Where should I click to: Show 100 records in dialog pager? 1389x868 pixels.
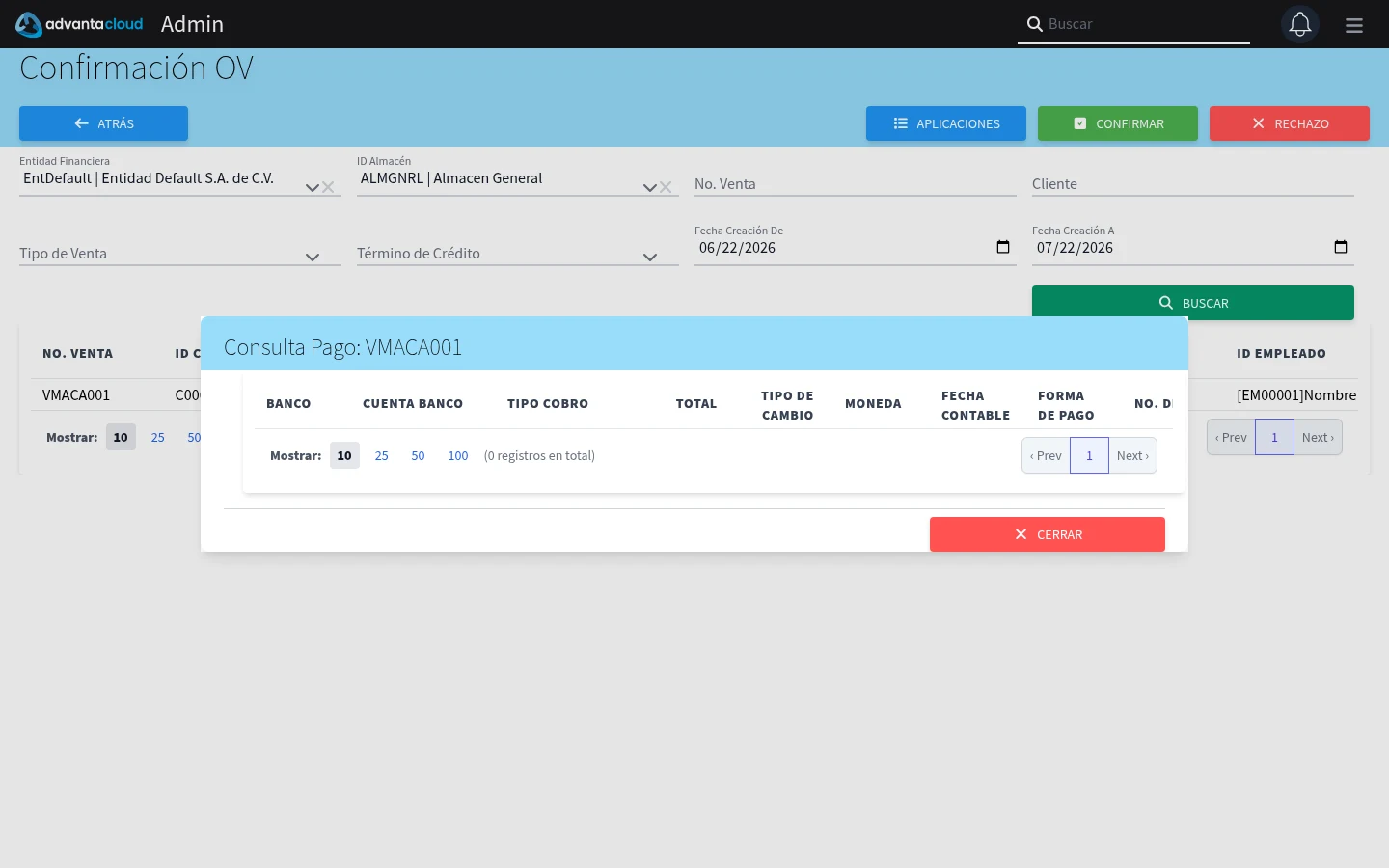458,455
